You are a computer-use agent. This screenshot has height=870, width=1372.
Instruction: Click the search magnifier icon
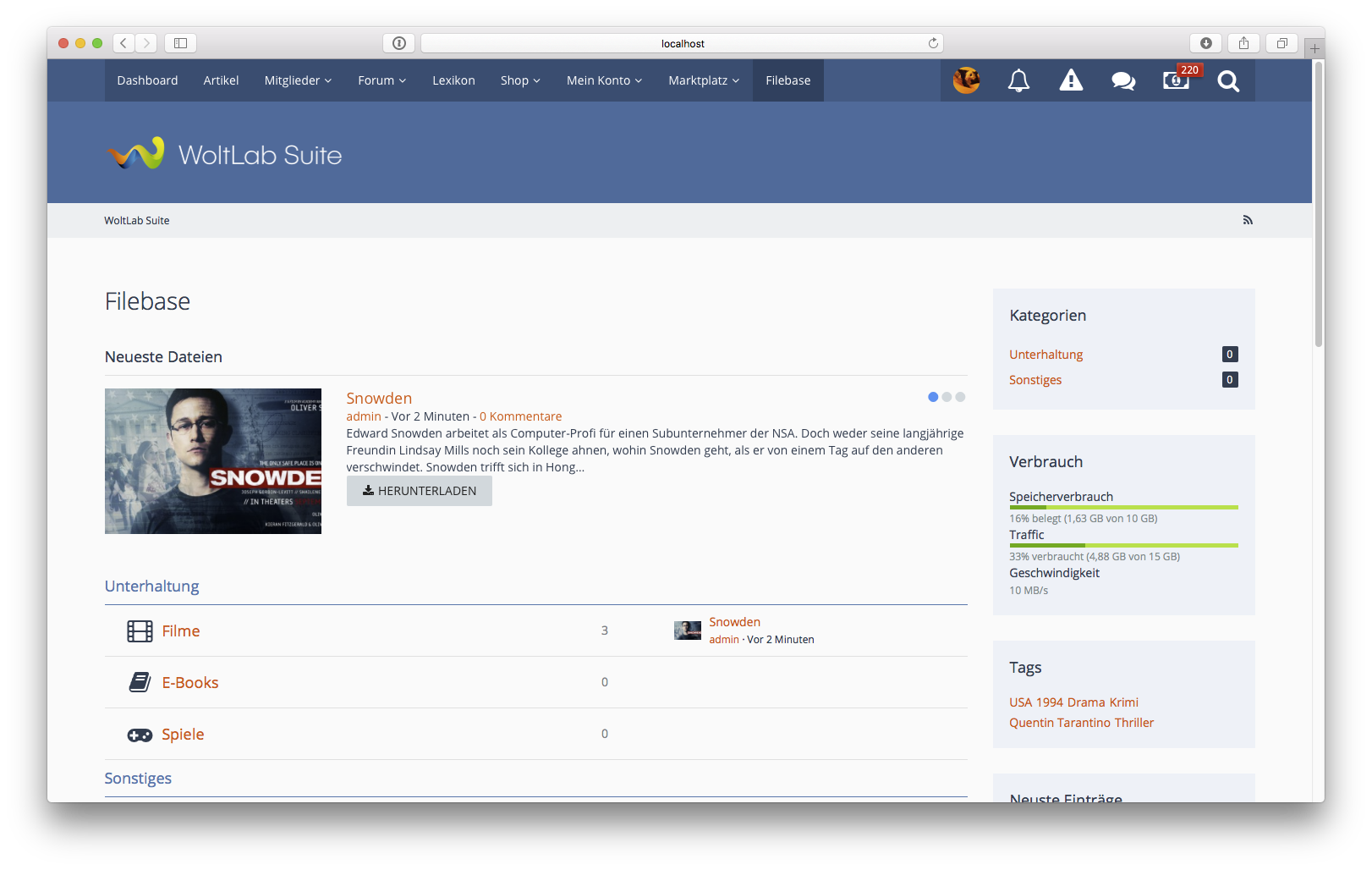point(1228,80)
